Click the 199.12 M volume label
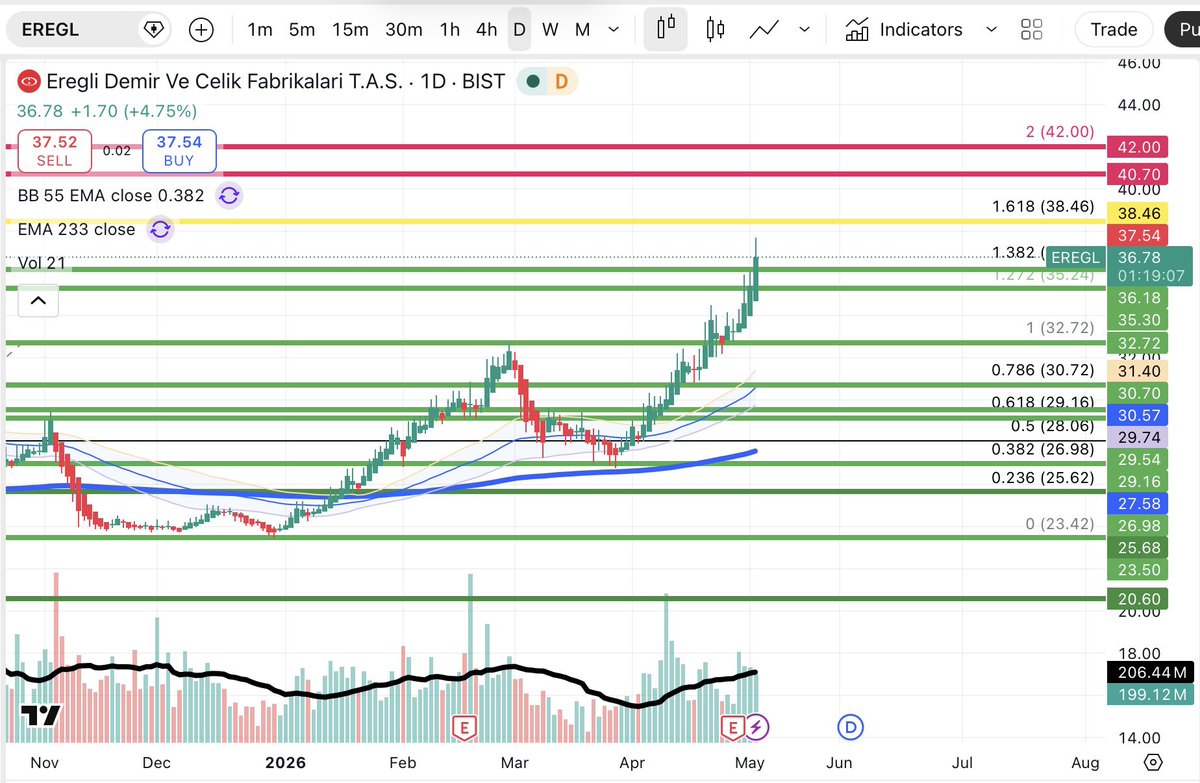The image size is (1200, 783). click(x=1150, y=694)
